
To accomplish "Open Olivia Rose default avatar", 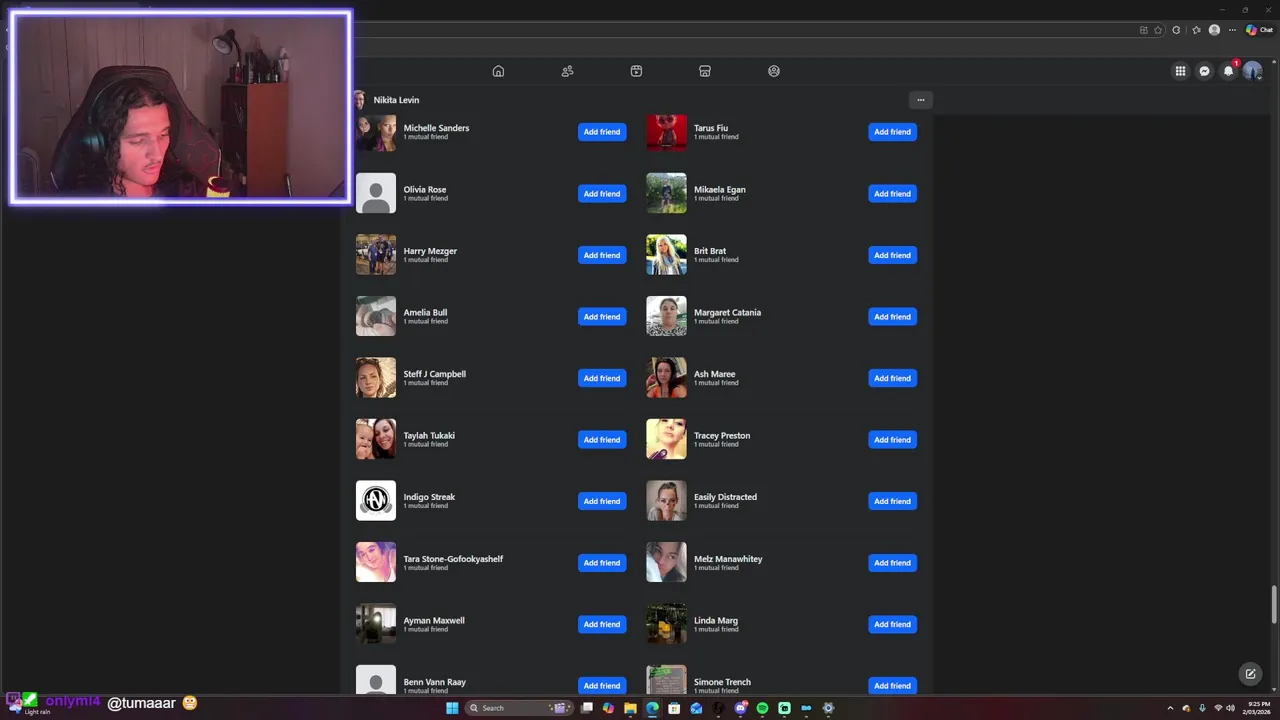I will (376, 193).
